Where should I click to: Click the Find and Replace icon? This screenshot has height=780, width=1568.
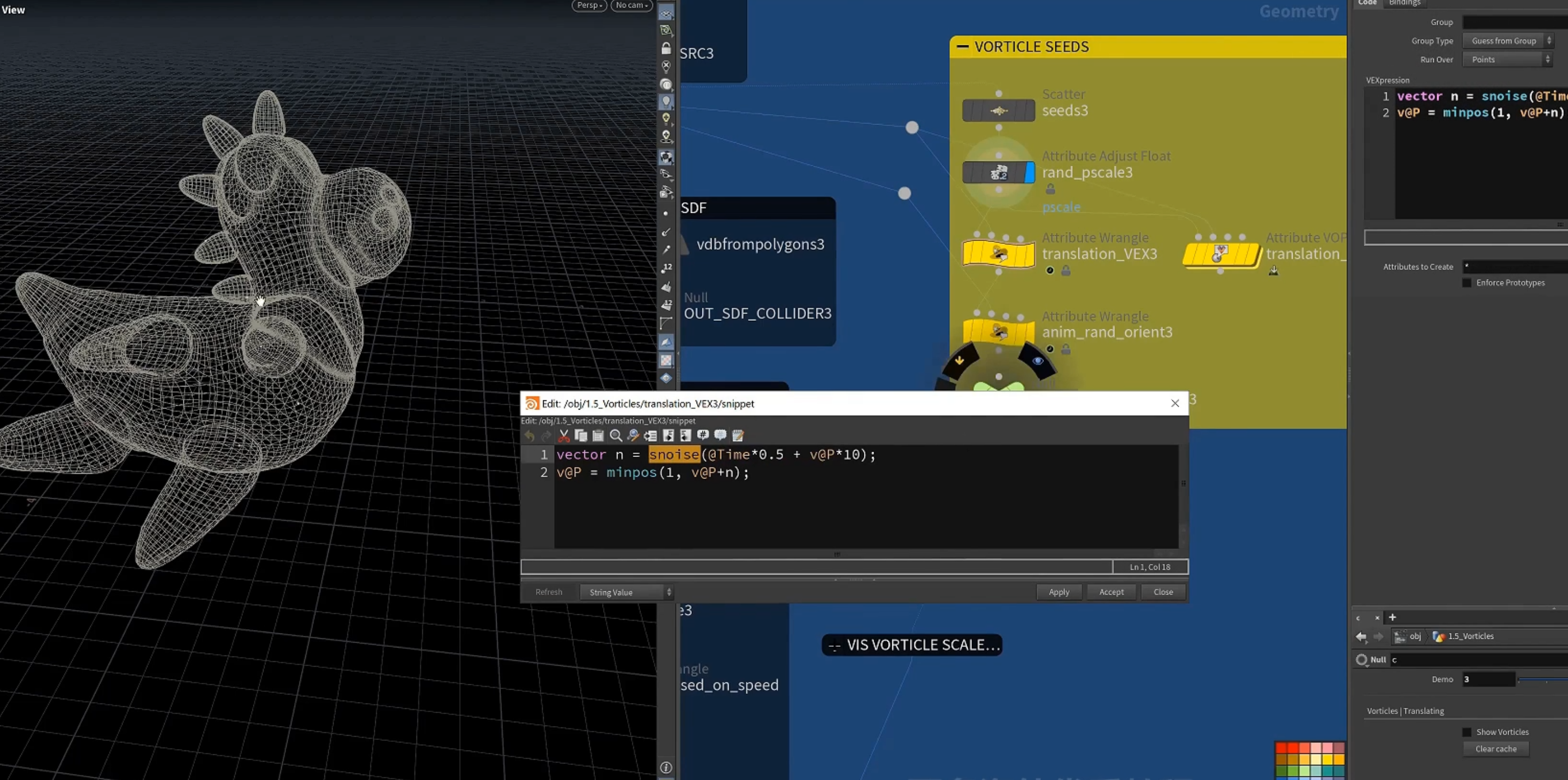coord(633,435)
